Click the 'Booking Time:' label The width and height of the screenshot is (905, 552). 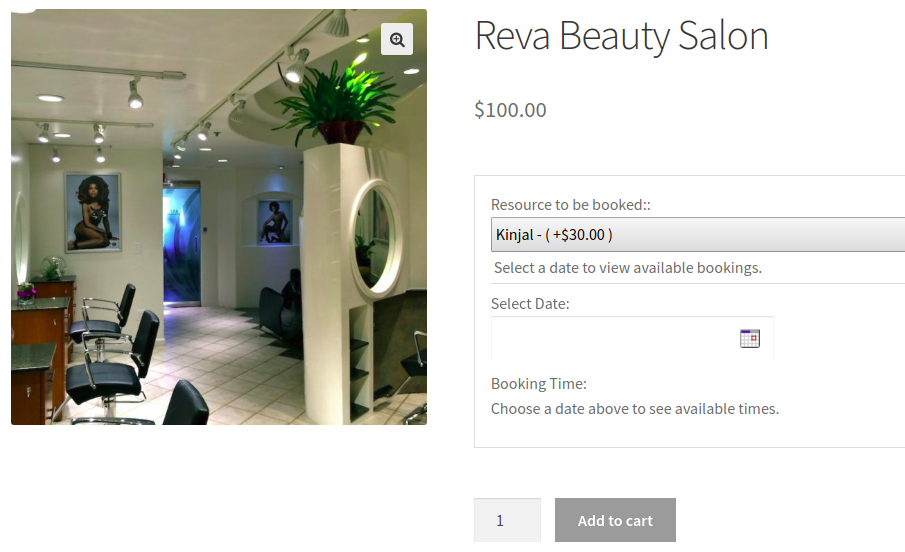[538, 383]
